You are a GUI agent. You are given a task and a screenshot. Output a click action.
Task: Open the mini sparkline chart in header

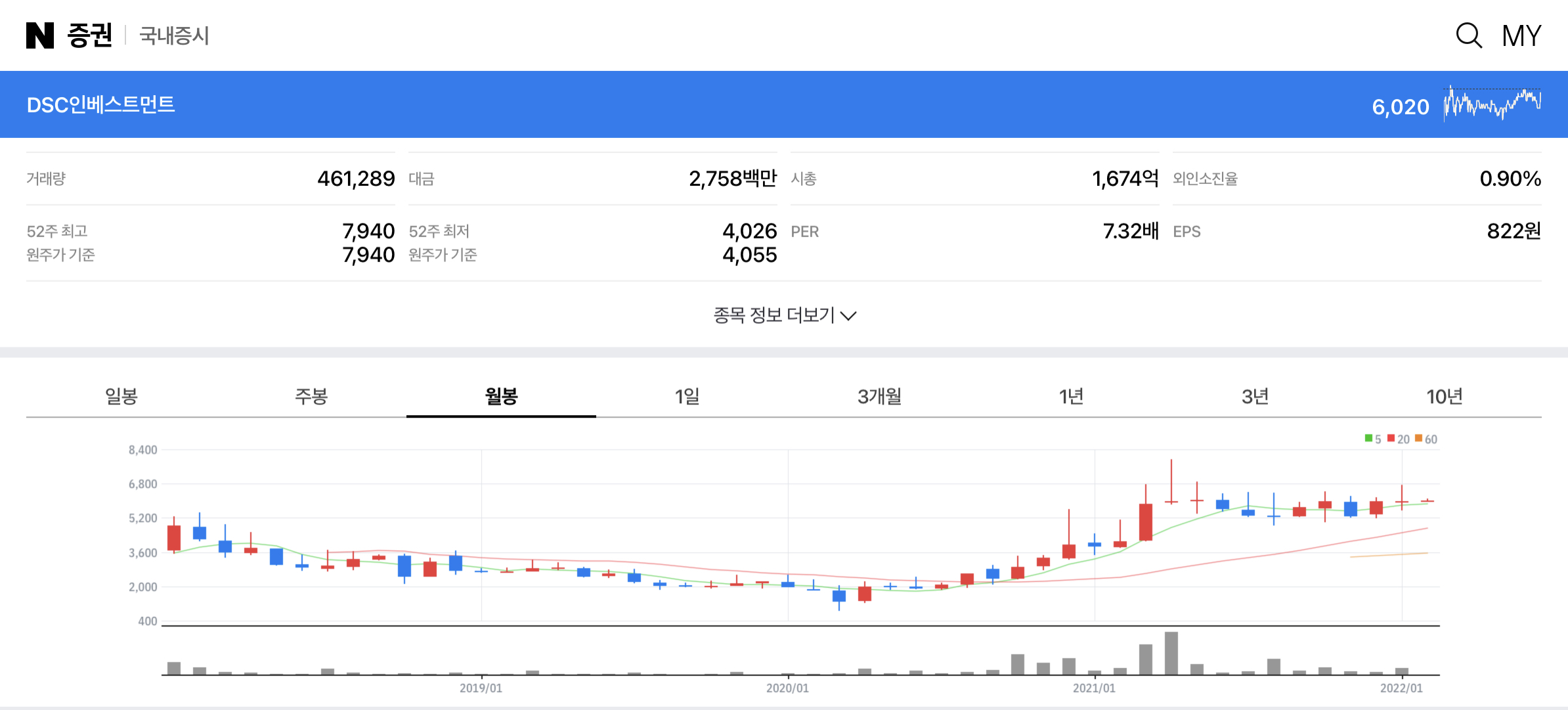click(x=1492, y=104)
